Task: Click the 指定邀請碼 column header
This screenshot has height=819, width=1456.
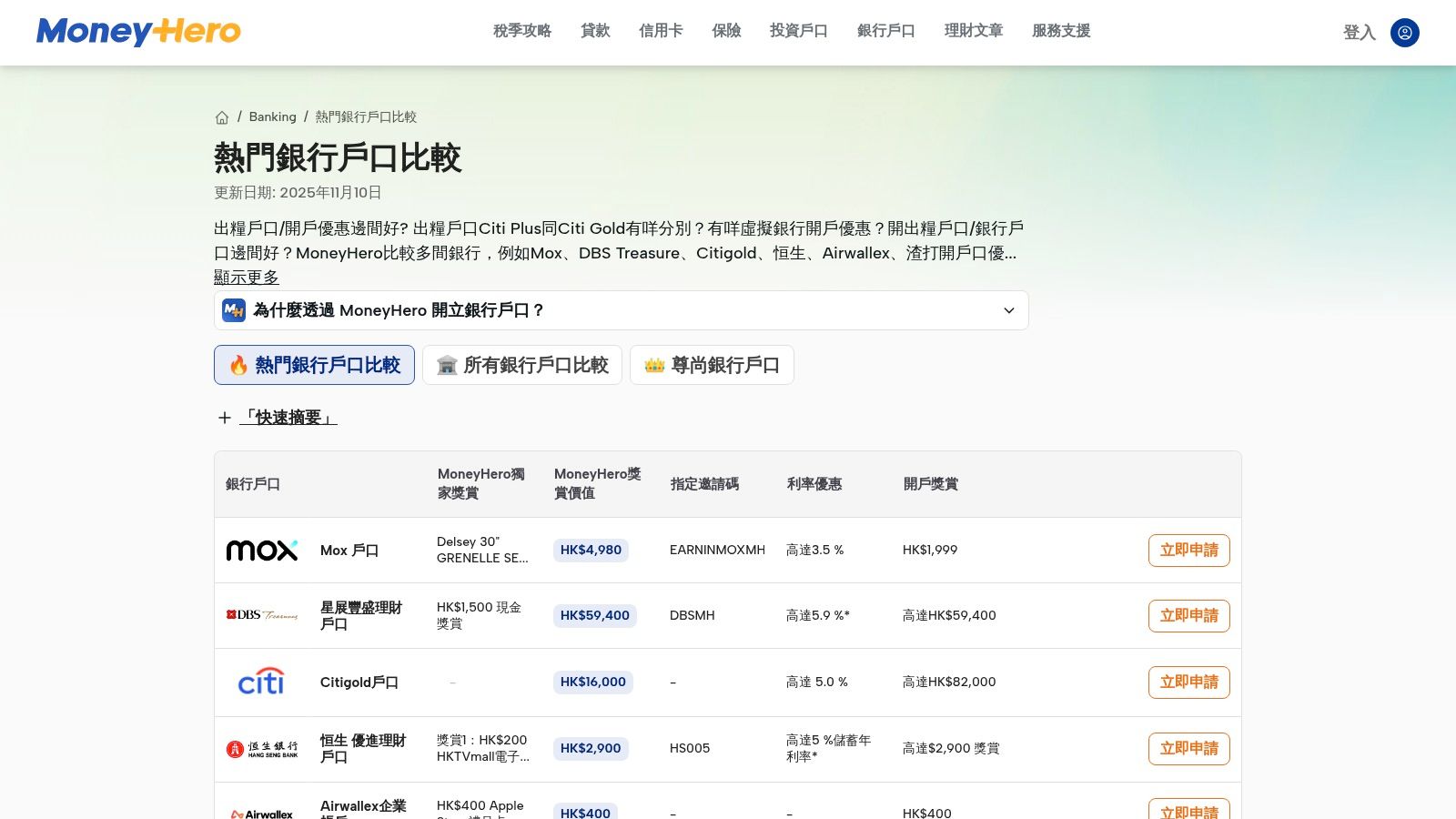Action: (x=705, y=484)
